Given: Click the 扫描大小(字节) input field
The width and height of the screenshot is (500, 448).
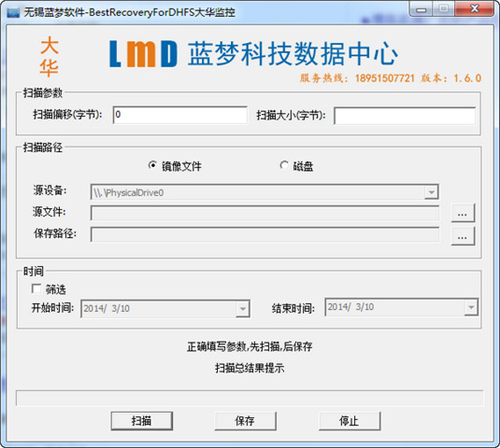Looking at the screenshot, I should point(405,116).
